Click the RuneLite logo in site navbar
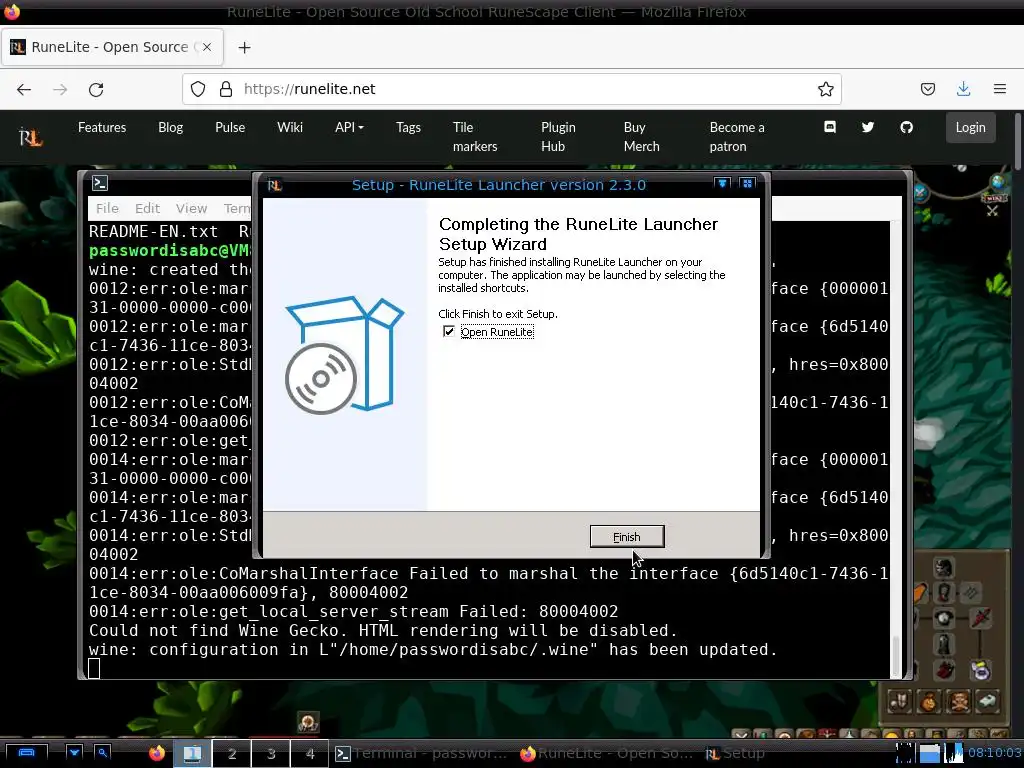The image size is (1024, 768). tap(31, 137)
